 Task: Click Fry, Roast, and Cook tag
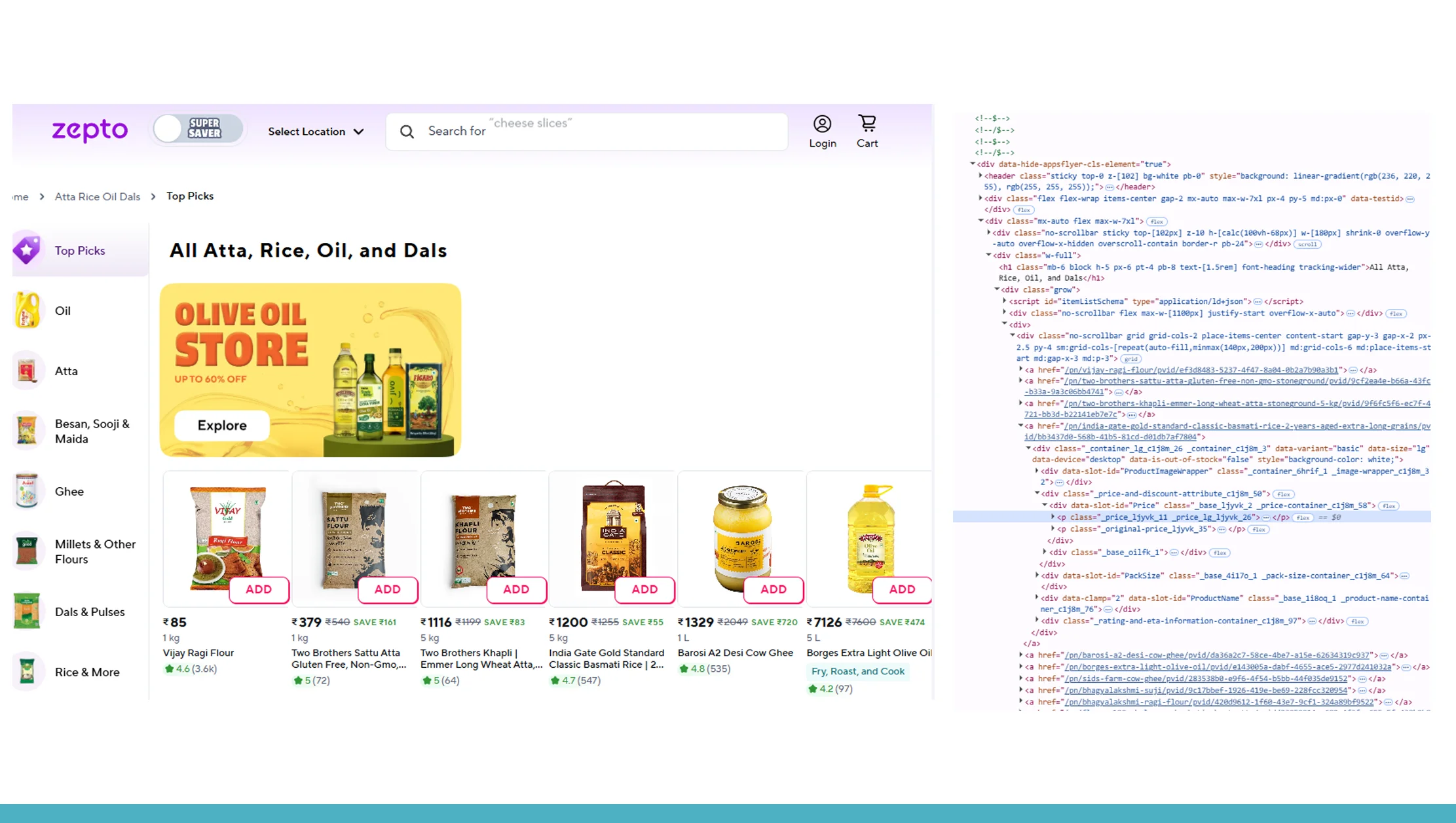click(x=858, y=671)
